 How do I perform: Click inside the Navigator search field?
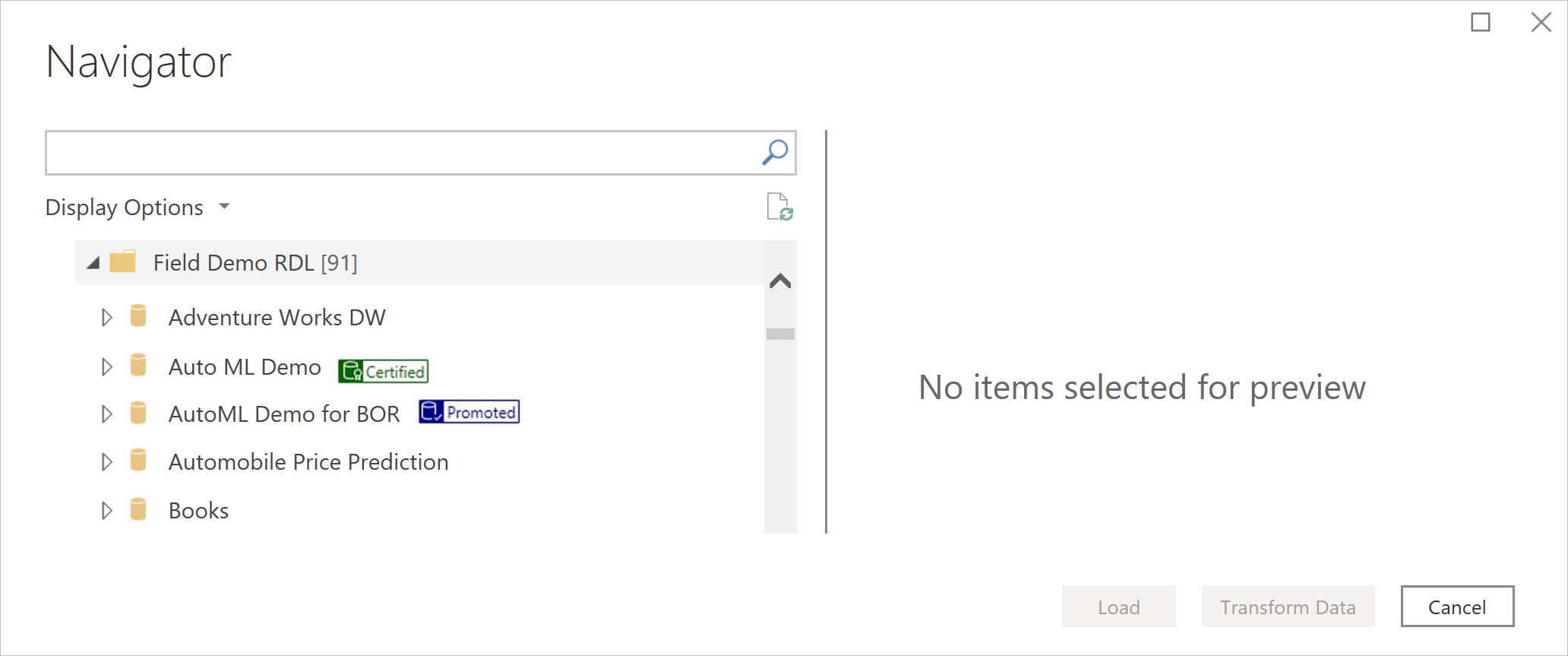tap(403, 153)
